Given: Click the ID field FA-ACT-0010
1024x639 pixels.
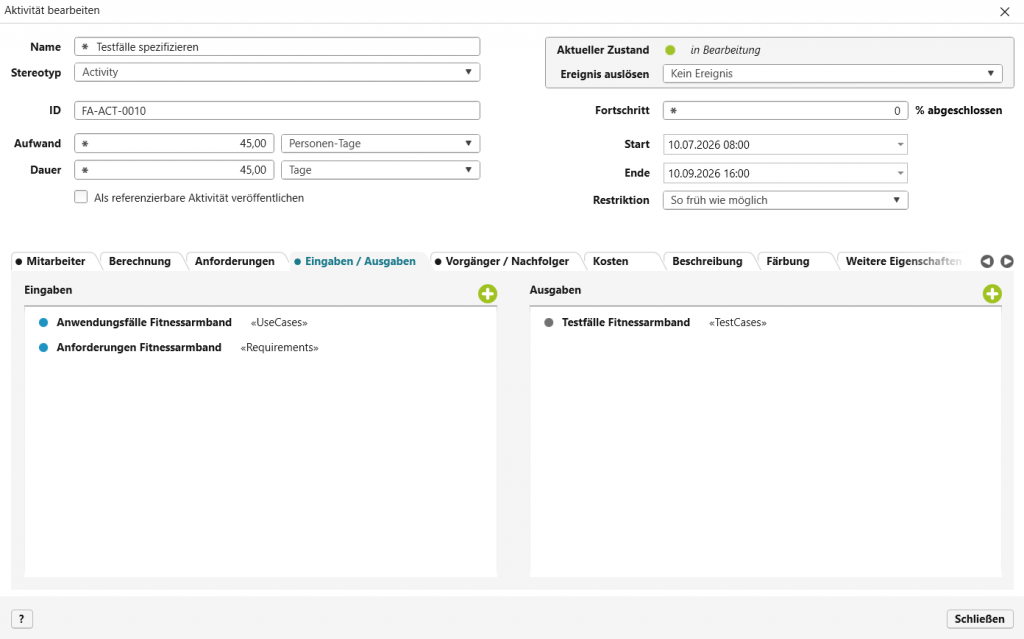Looking at the screenshot, I should click(x=277, y=110).
